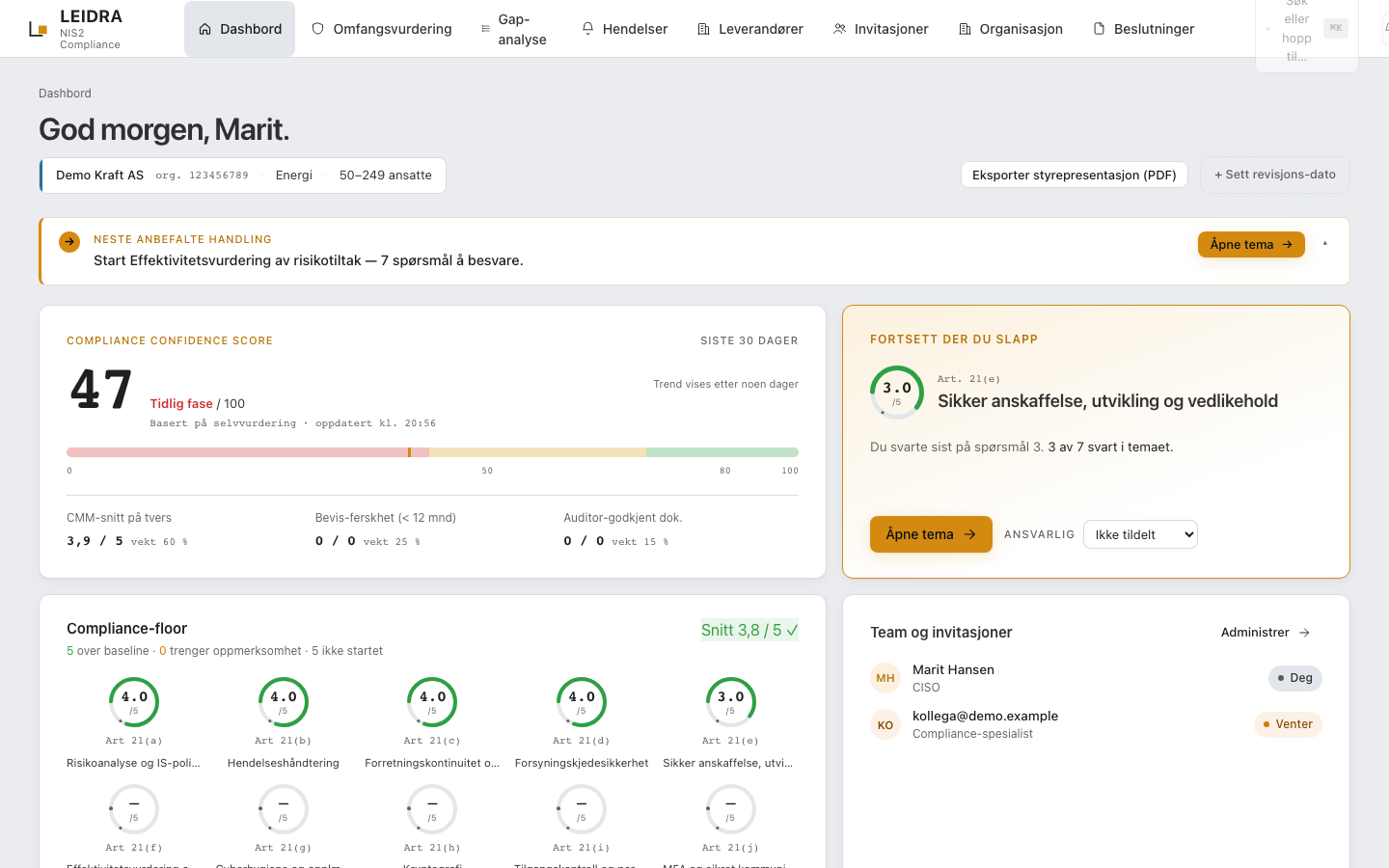Click the Art 21(e) score gauge in Compliance-floor
The width and height of the screenshot is (1389, 868).
pos(731,702)
